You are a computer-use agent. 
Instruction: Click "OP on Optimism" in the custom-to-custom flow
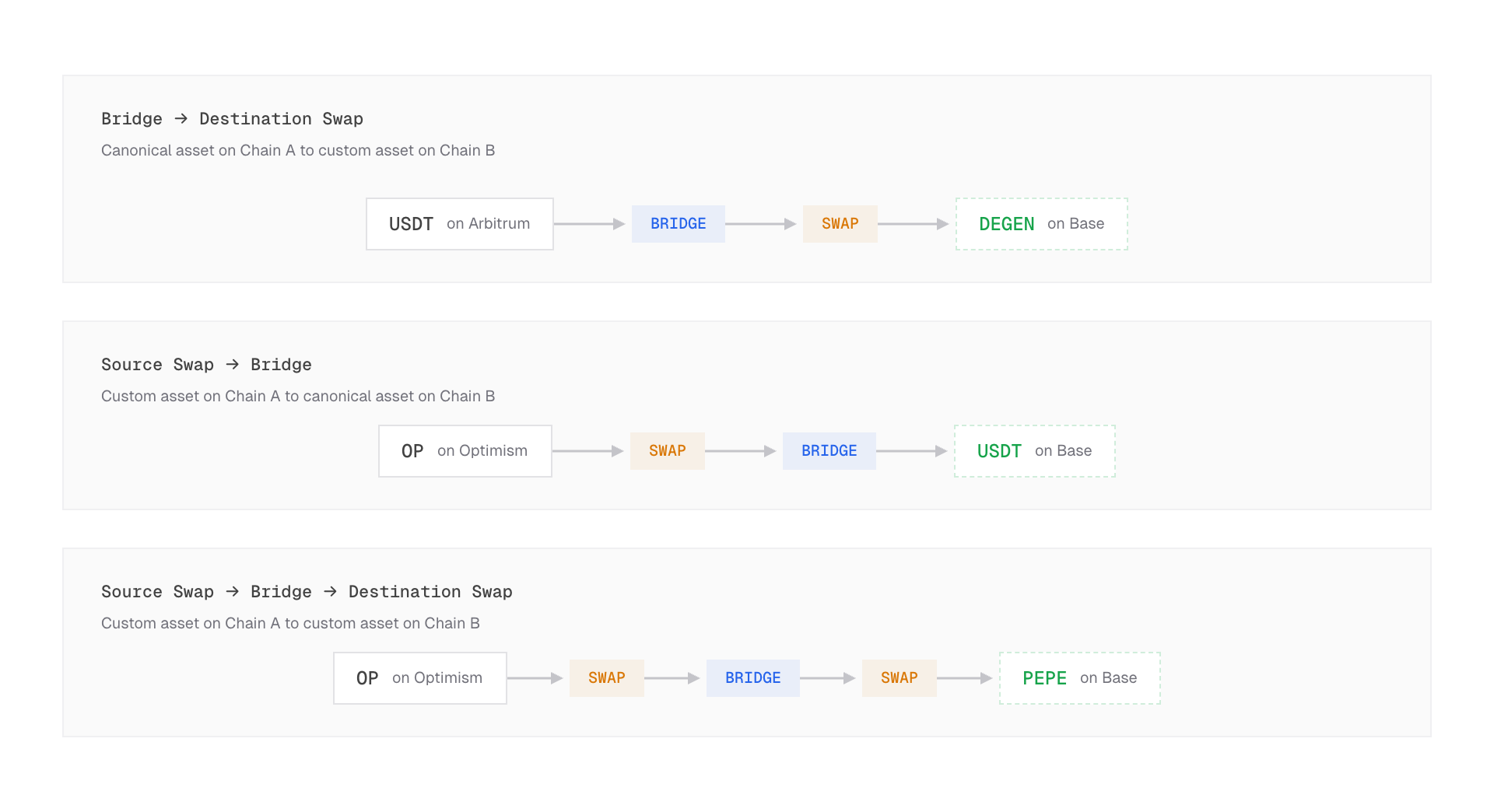click(x=420, y=678)
